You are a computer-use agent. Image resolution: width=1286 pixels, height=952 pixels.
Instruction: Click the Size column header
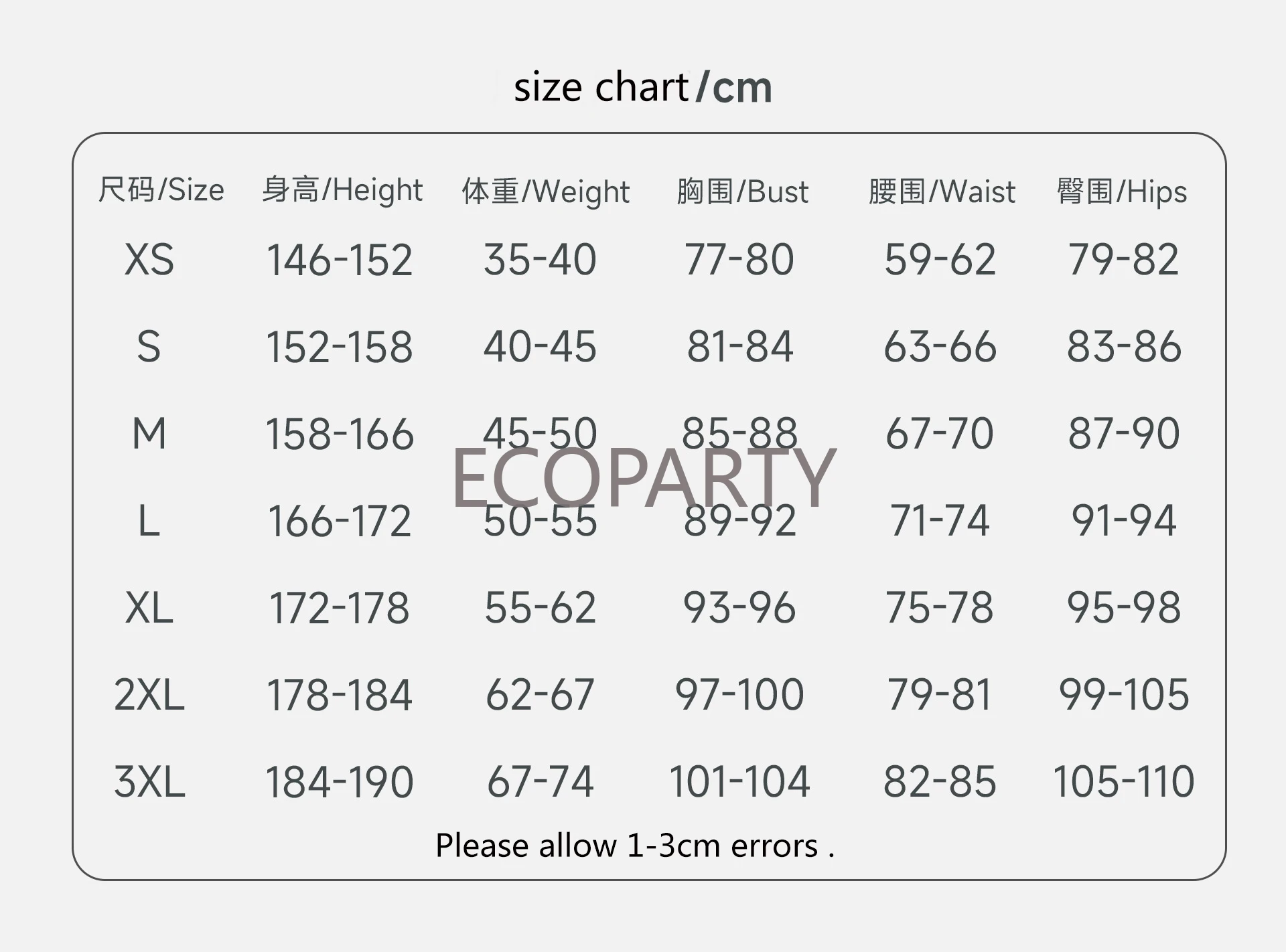161,190
